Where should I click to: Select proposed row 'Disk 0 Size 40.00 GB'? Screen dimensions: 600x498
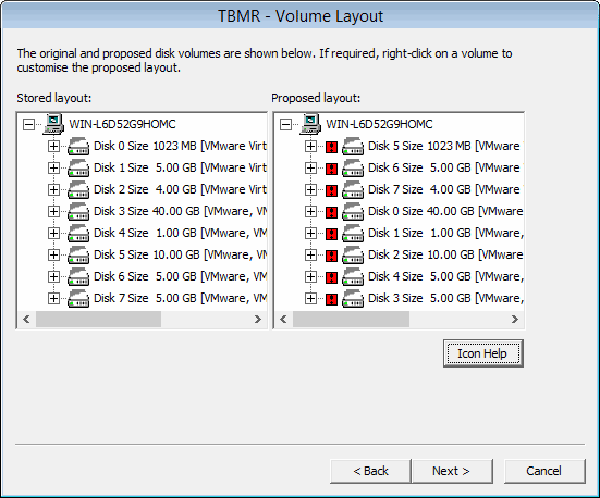(445, 212)
